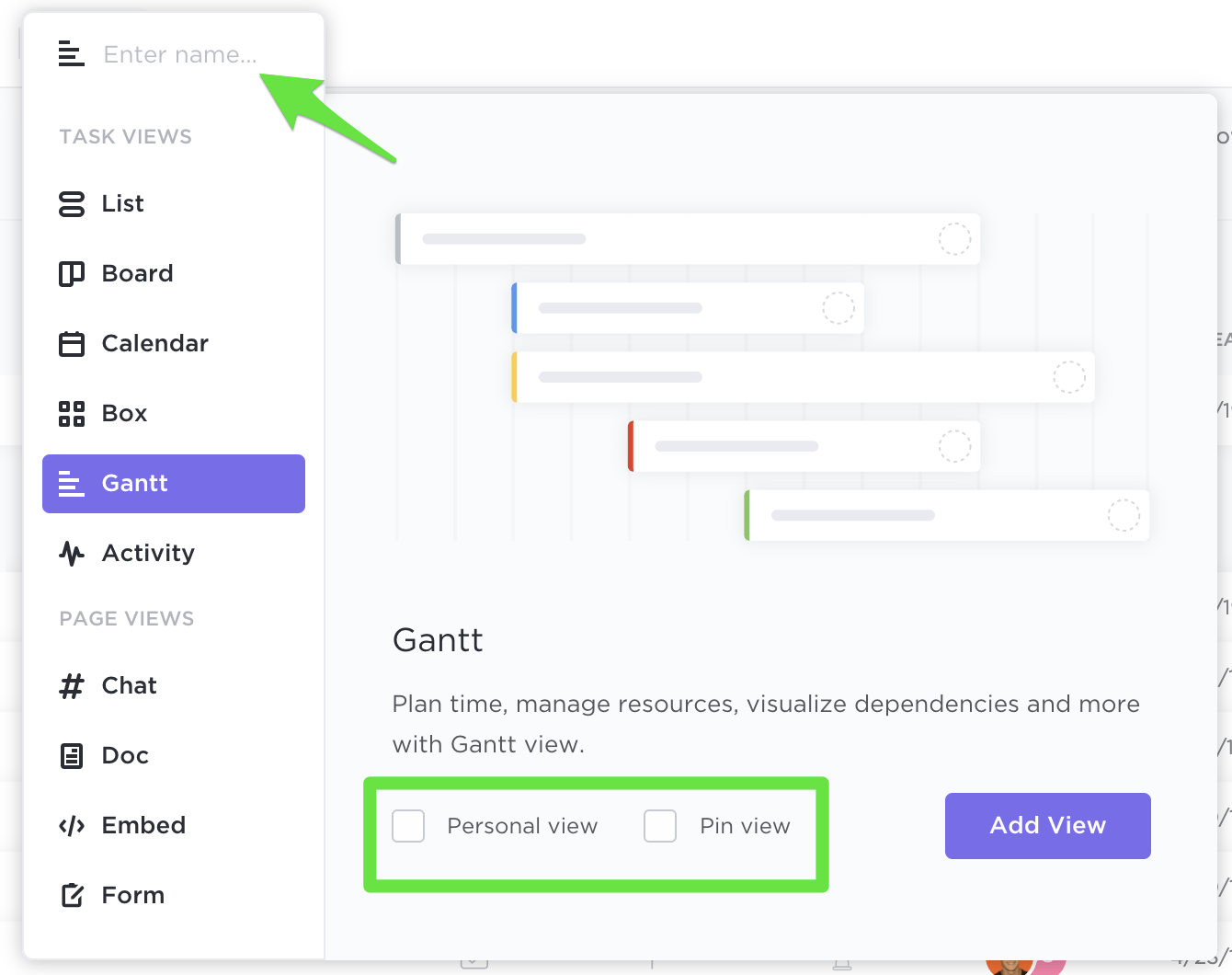Click the Gantt icon beside name field
1232x975 pixels.
click(x=72, y=54)
